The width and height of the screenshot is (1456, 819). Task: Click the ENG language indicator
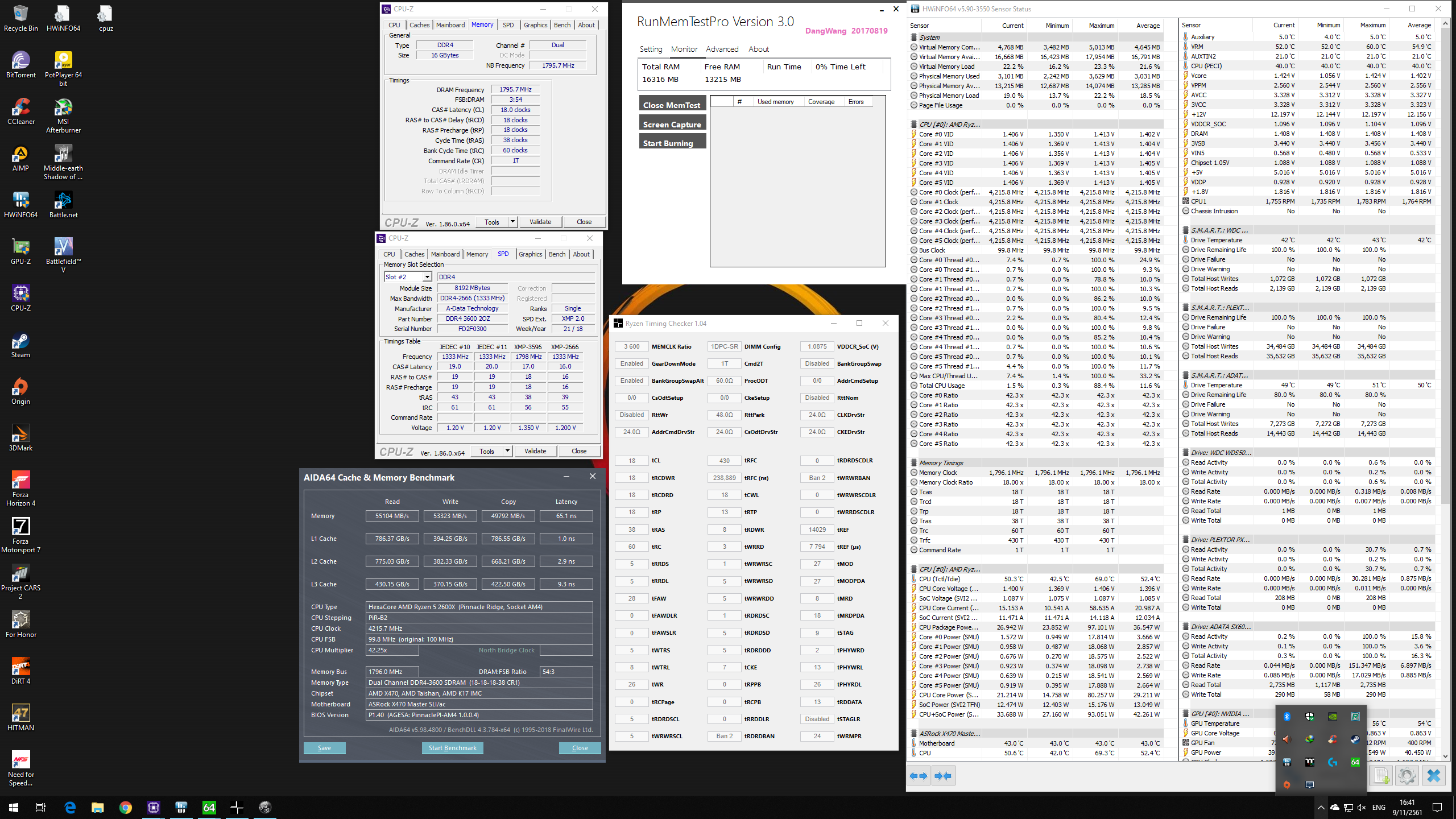click(1379, 808)
